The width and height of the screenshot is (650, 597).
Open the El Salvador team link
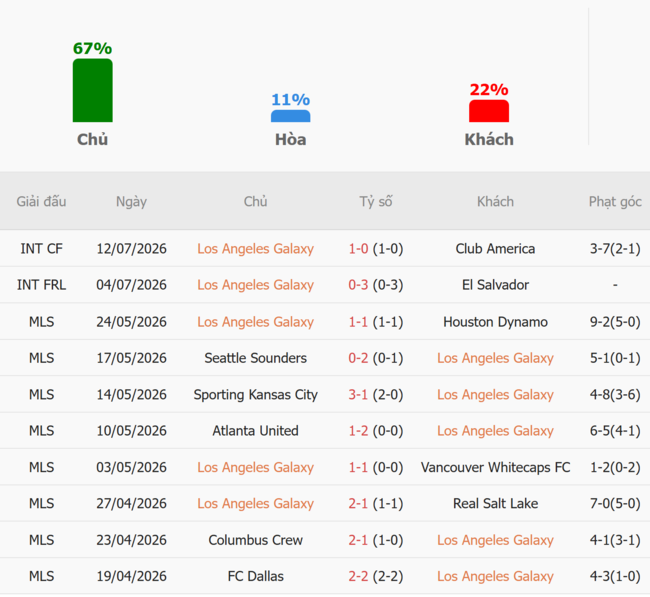[495, 285]
